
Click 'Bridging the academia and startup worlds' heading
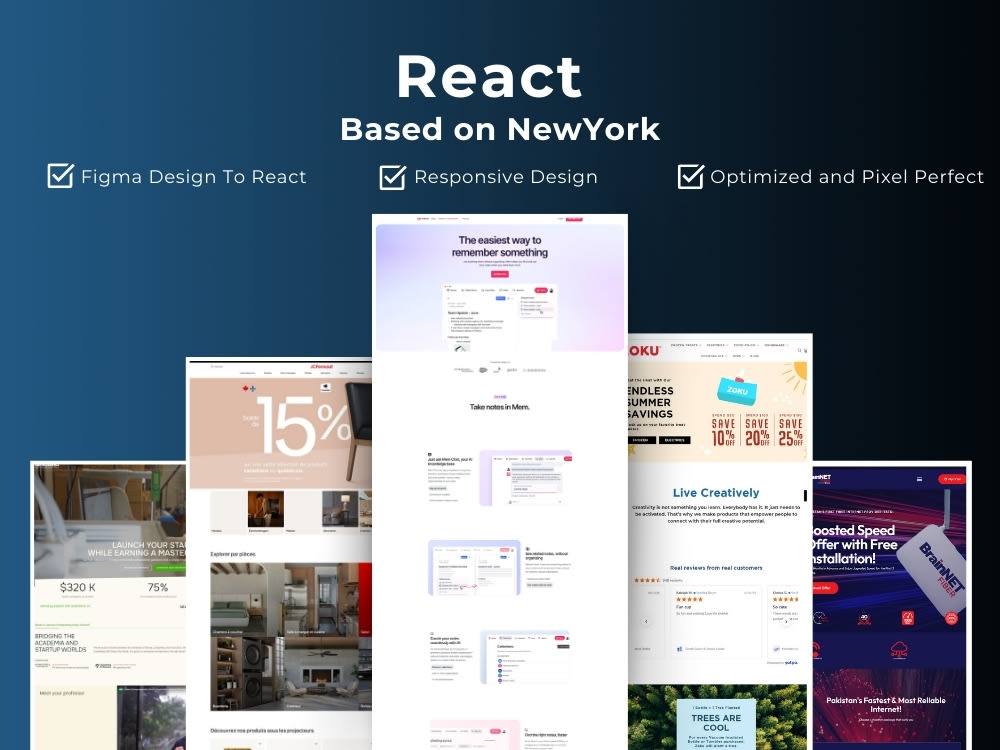pos(61,643)
